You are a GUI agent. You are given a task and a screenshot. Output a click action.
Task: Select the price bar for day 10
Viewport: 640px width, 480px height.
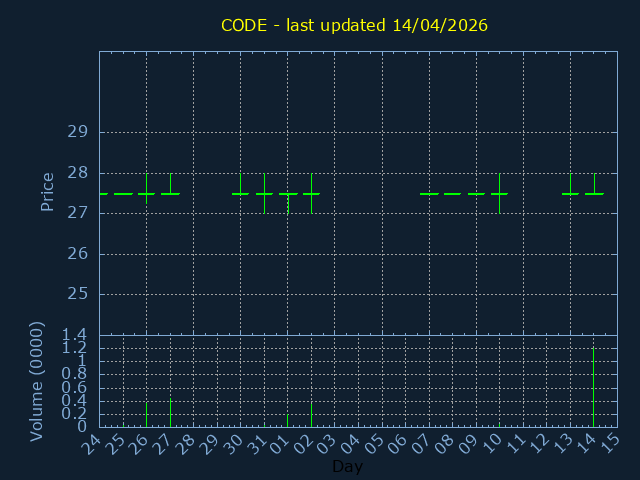coord(499,193)
